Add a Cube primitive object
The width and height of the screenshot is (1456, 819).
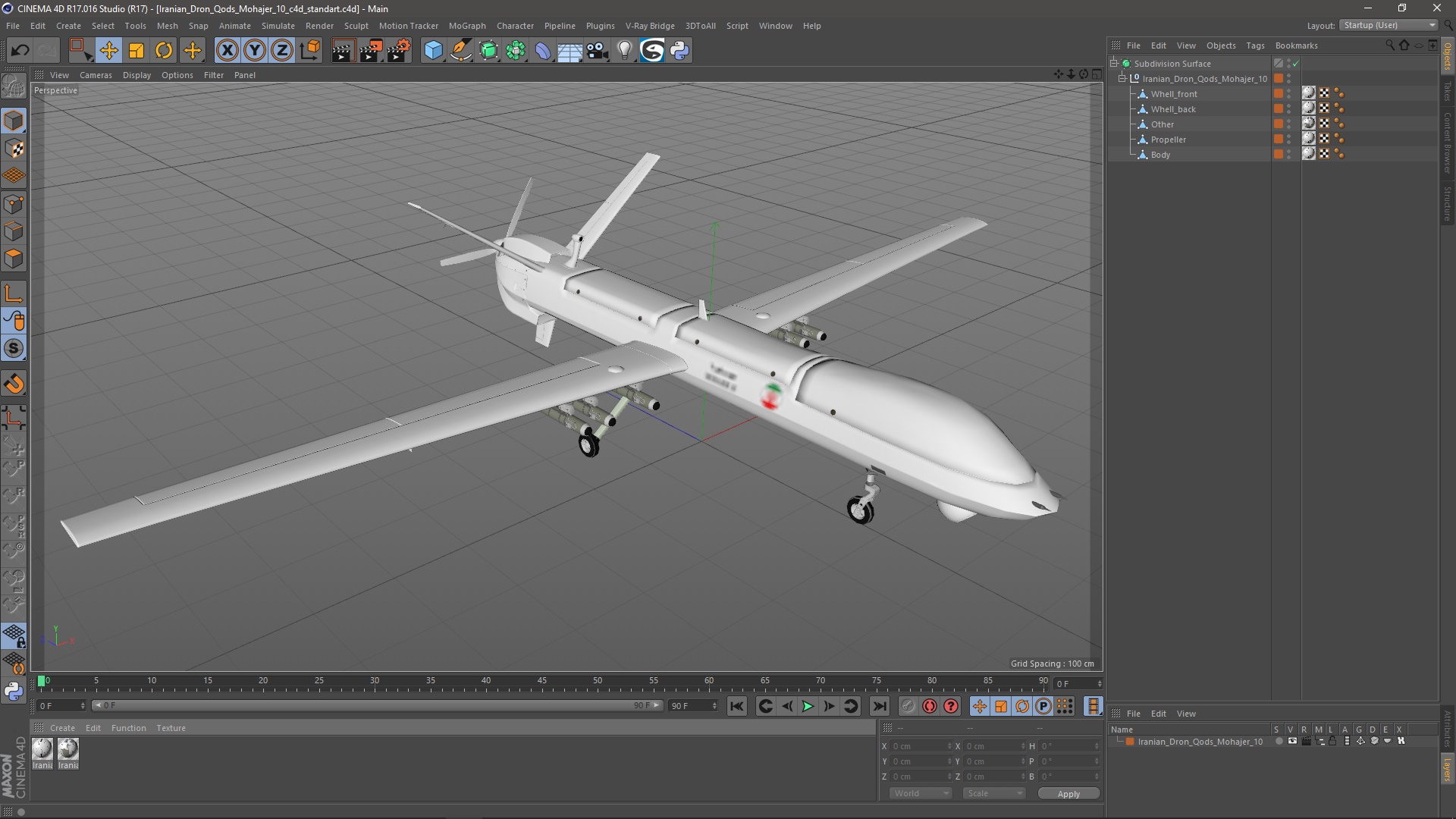click(x=433, y=51)
